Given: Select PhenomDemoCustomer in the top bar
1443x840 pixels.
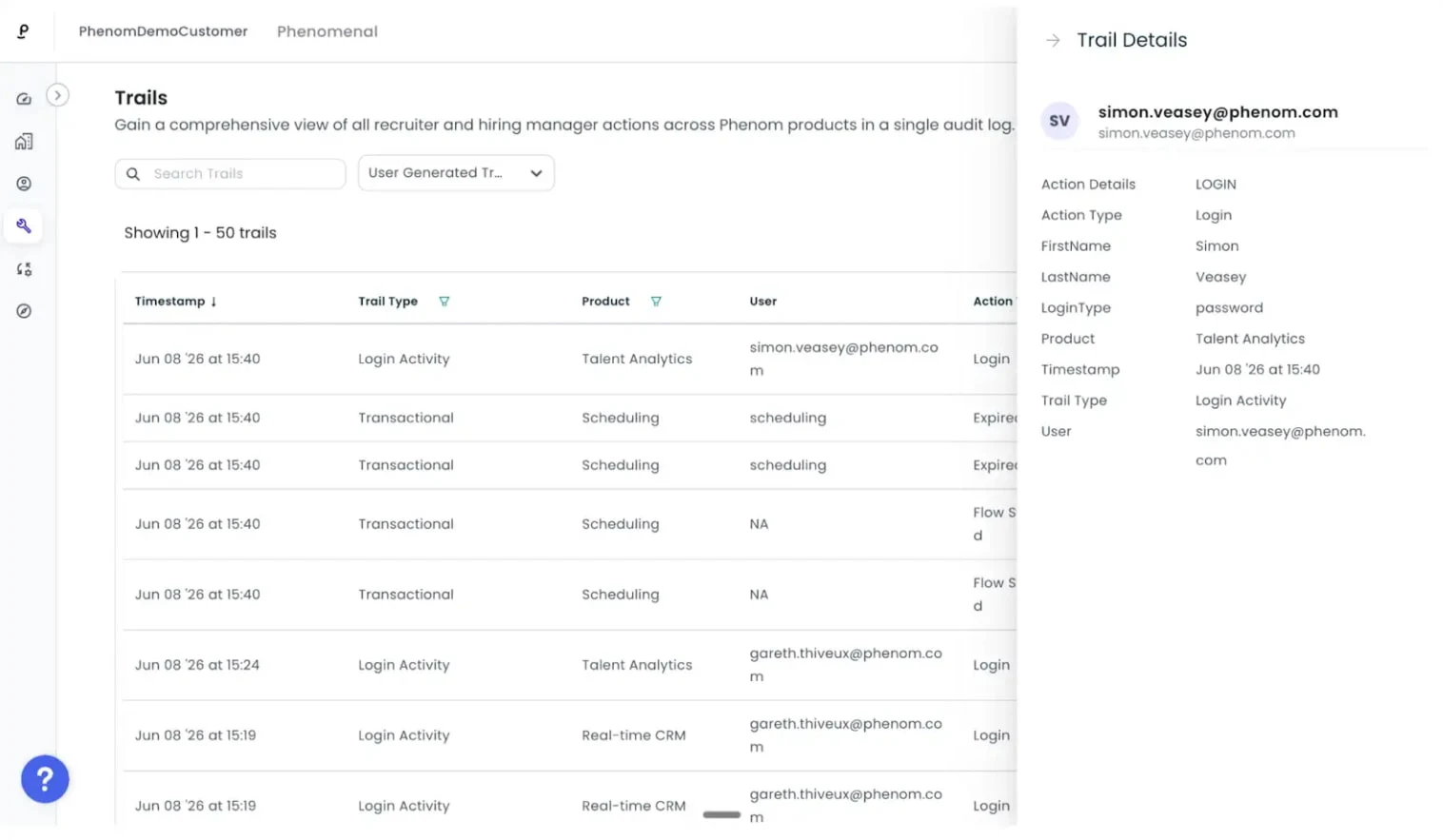Looking at the screenshot, I should [x=163, y=31].
